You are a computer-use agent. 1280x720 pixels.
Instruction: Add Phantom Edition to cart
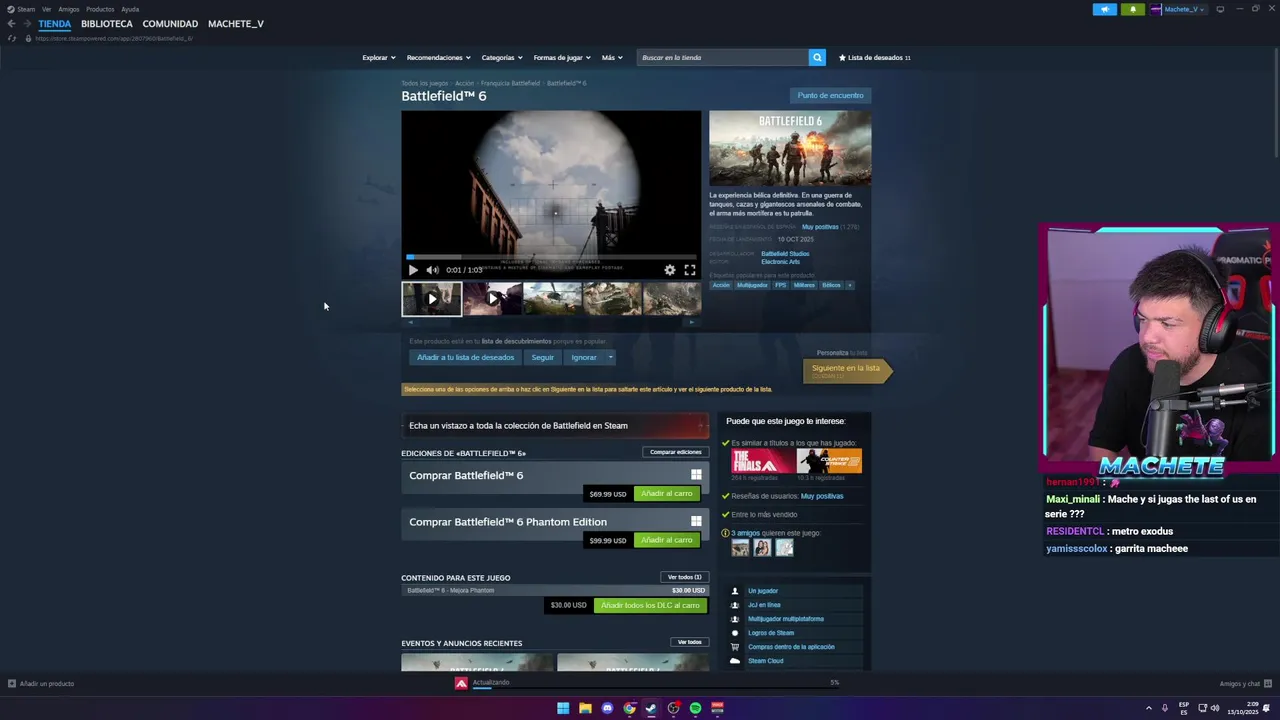(667, 540)
